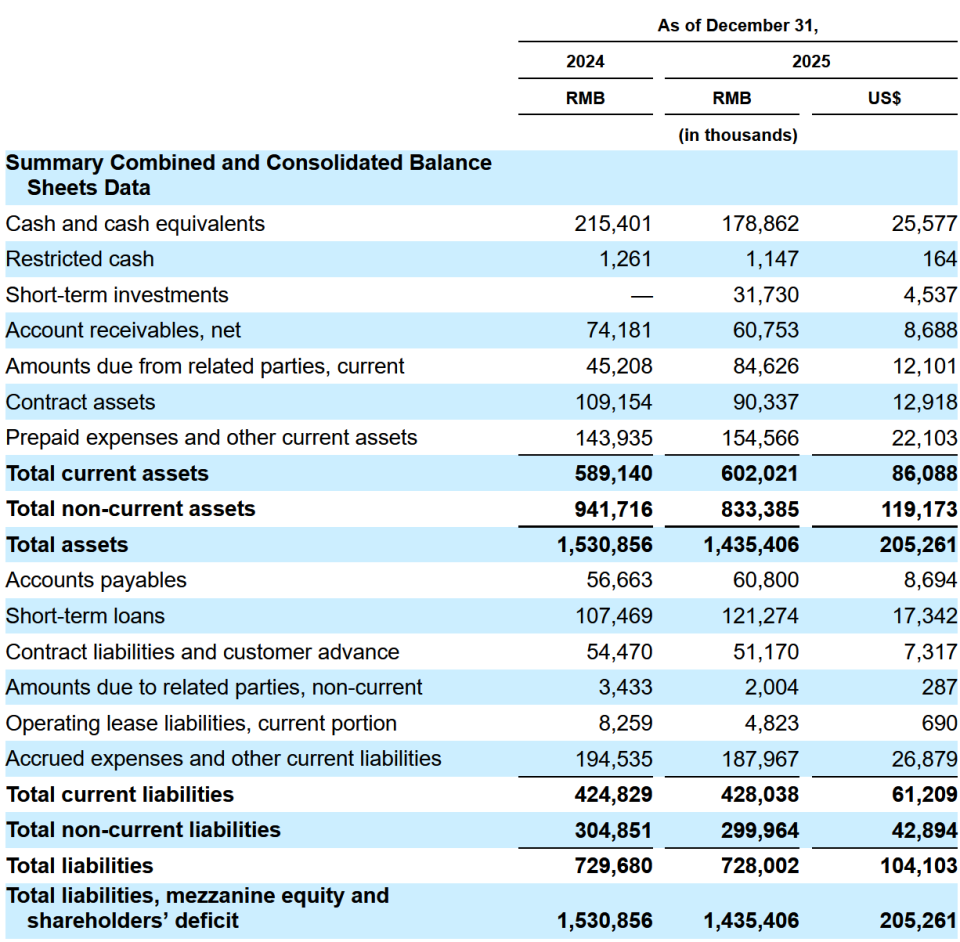960x942 pixels.
Task: Click the US$ column header
Action: click(x=884, y=98)
